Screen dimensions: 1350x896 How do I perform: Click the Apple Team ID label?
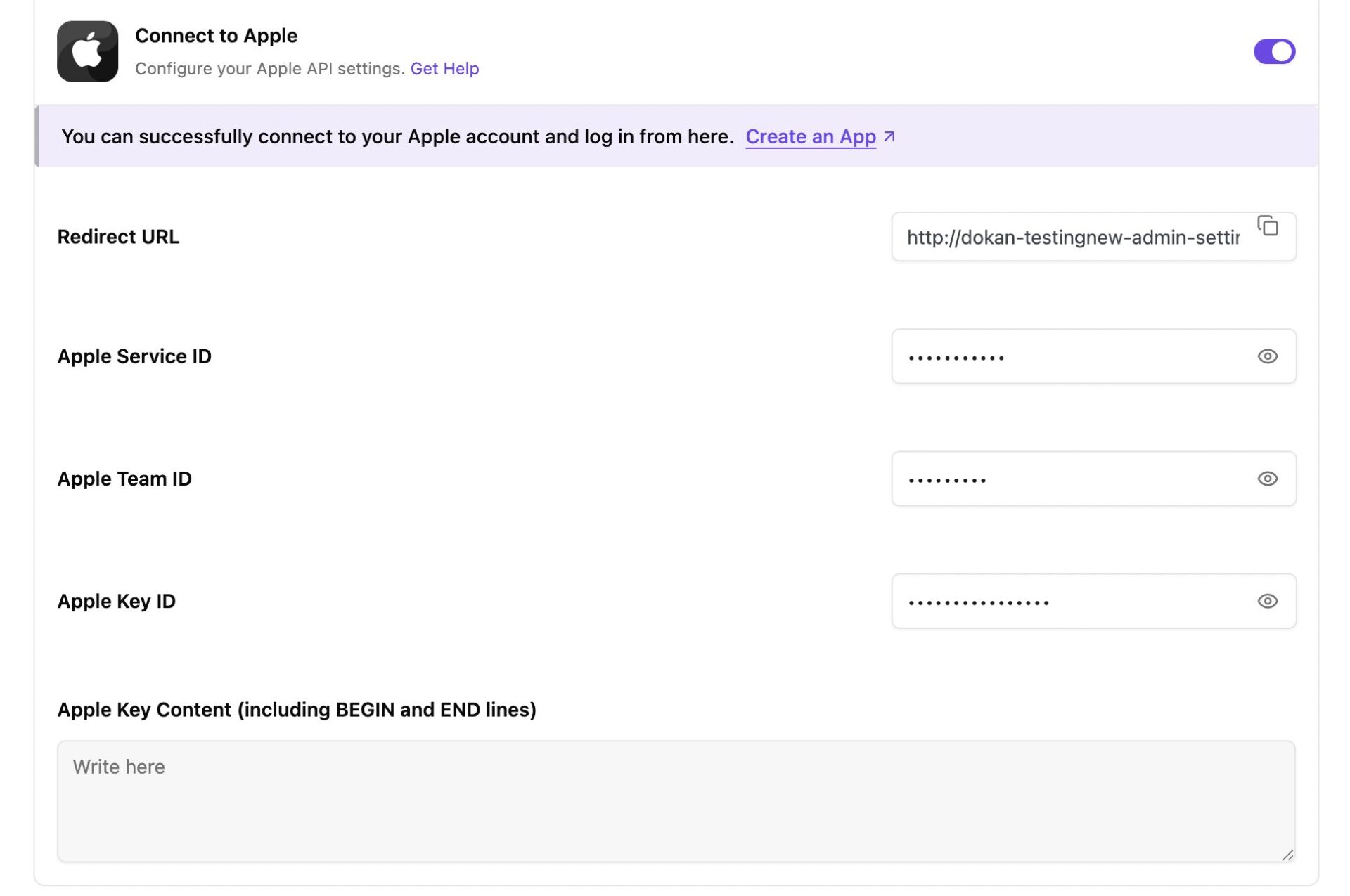pyautogui.click(x=124, y=479)
